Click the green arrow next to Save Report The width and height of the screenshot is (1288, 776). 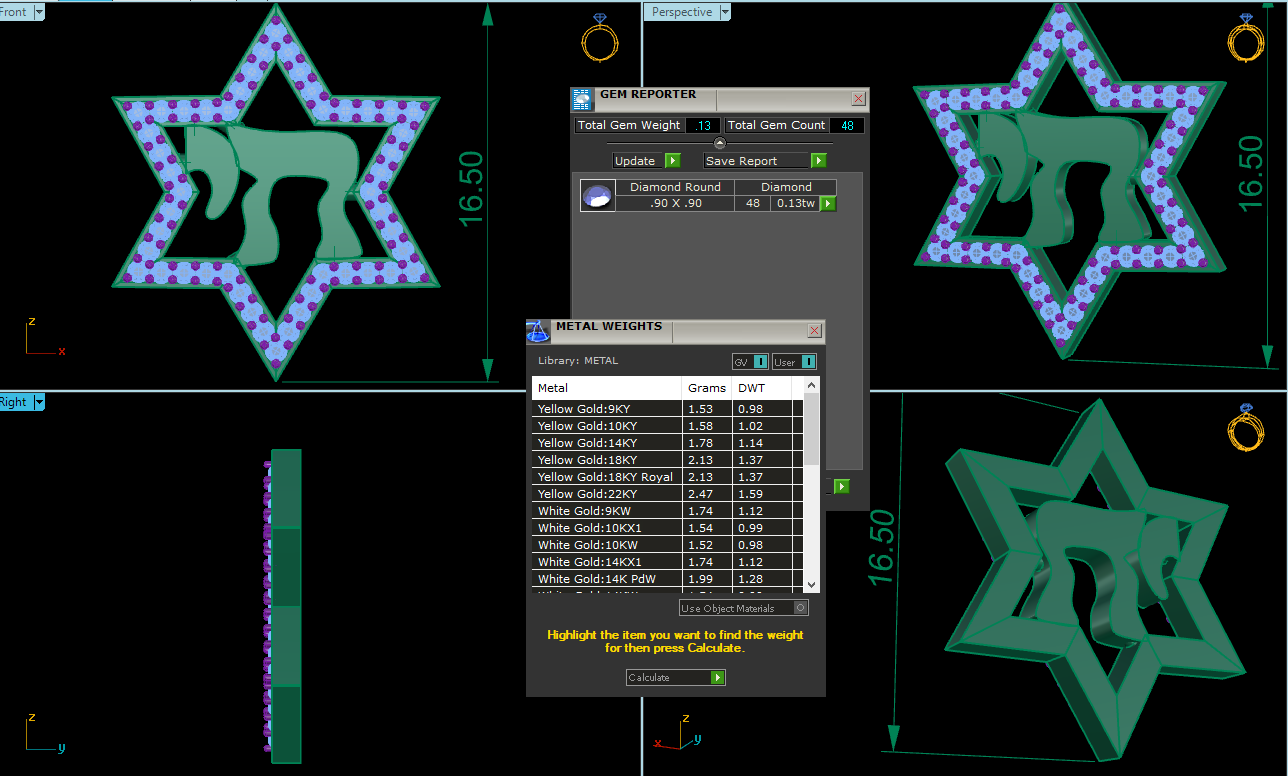818,161
